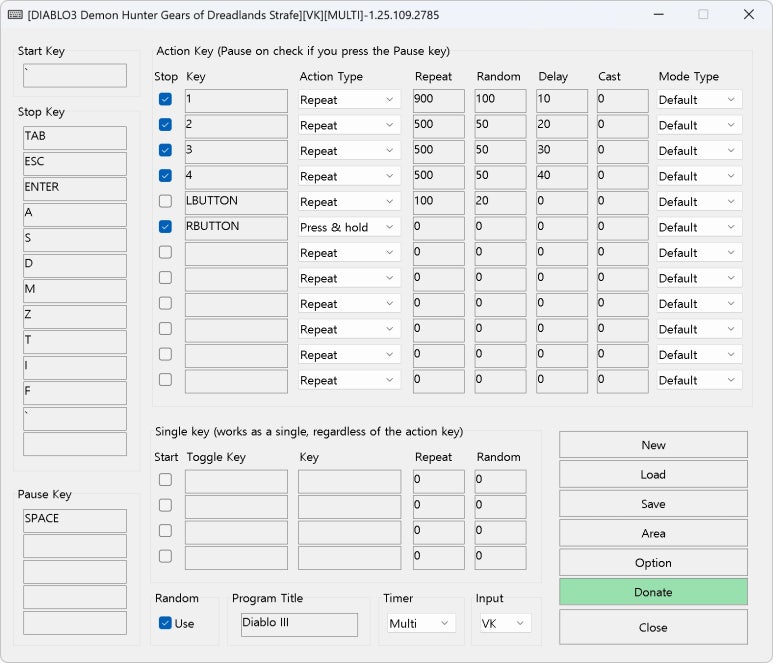Click the Area button

click(653, 533)
